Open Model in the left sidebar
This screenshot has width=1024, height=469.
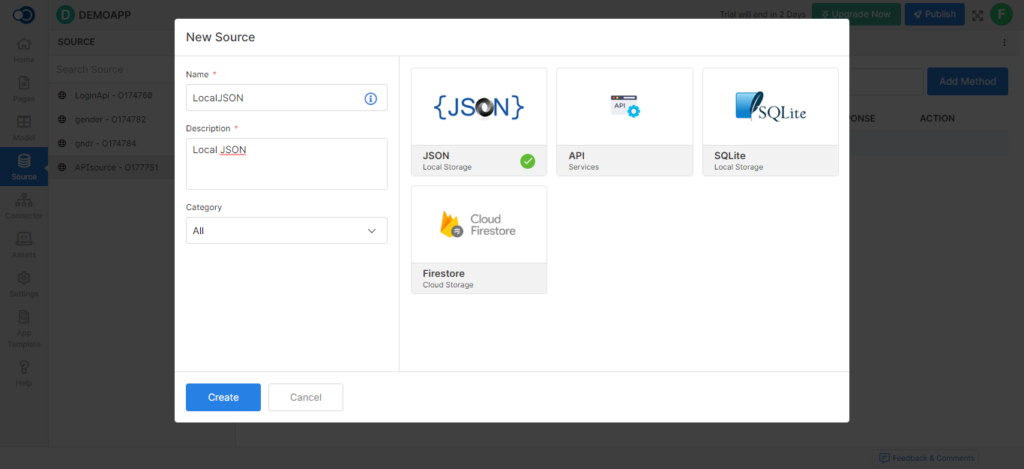pyautogui.click(x=24, y=129)
